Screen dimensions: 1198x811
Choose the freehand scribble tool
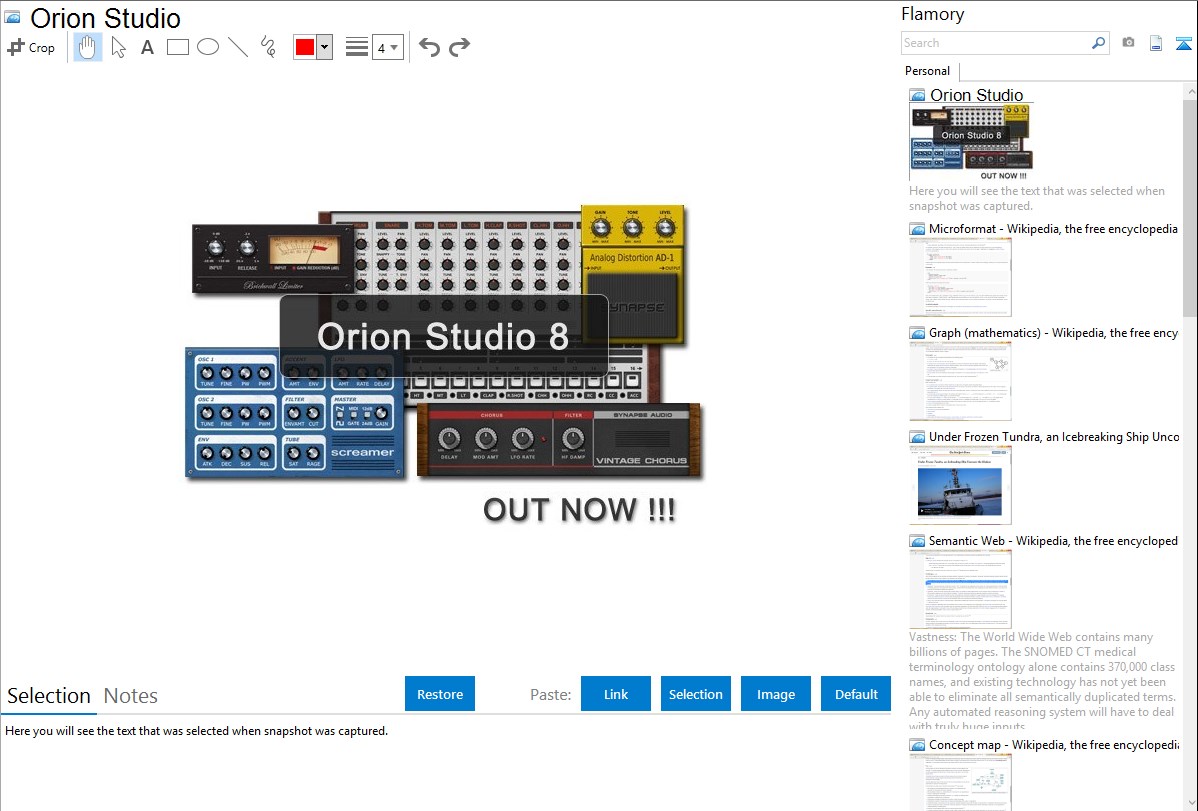point(268,47)
